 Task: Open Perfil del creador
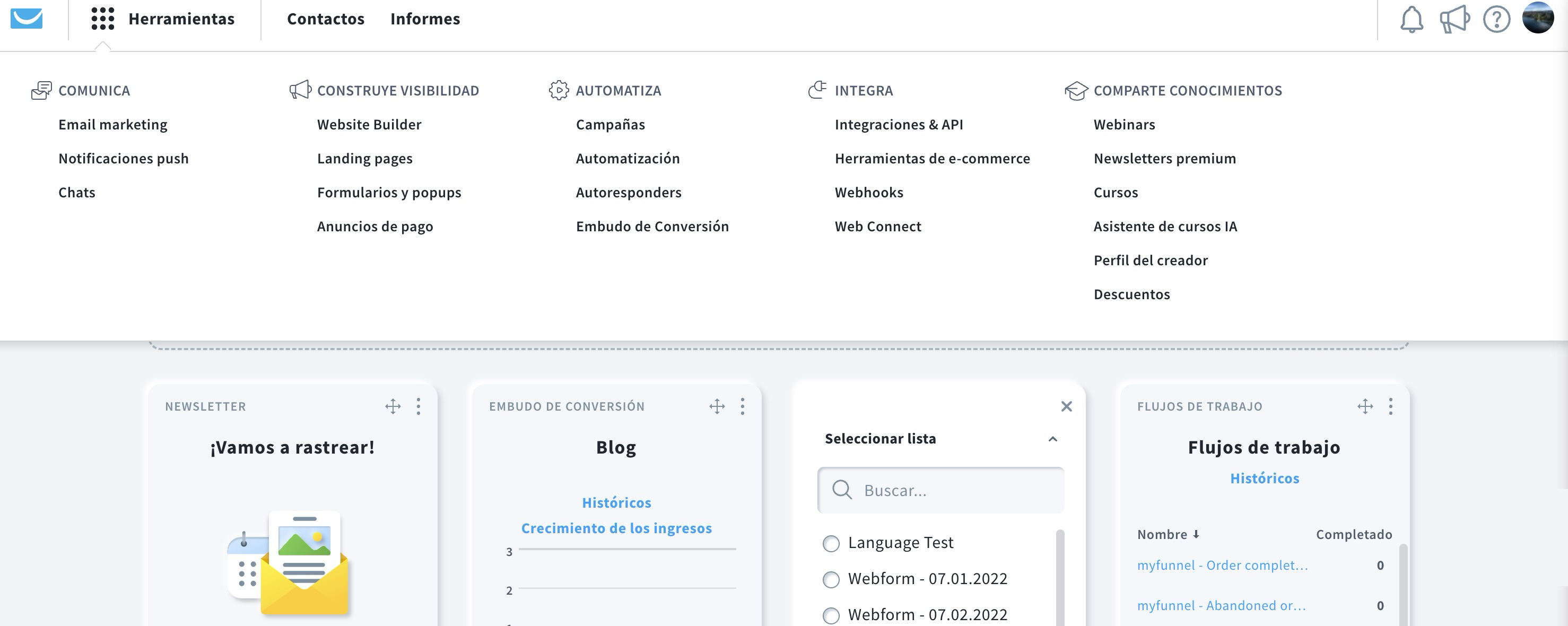[x=1151, y=260]
